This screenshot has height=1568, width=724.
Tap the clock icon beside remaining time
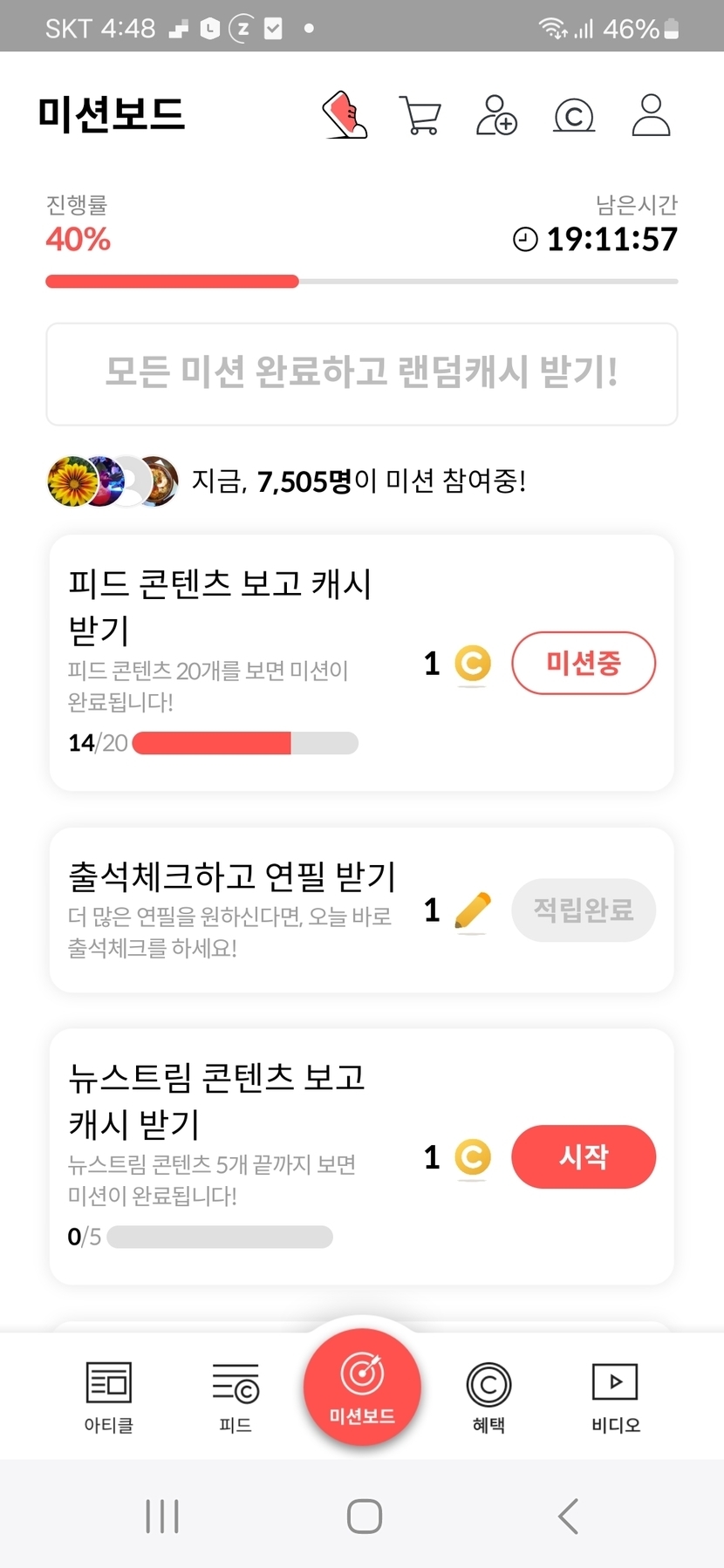[525, 239]
